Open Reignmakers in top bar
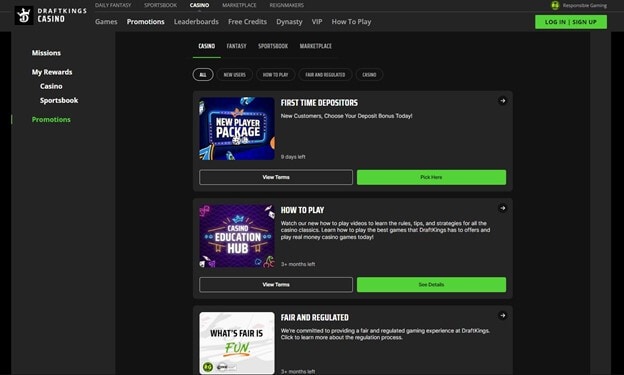Screen dimensions: 624x375 [x=287, y=5]
